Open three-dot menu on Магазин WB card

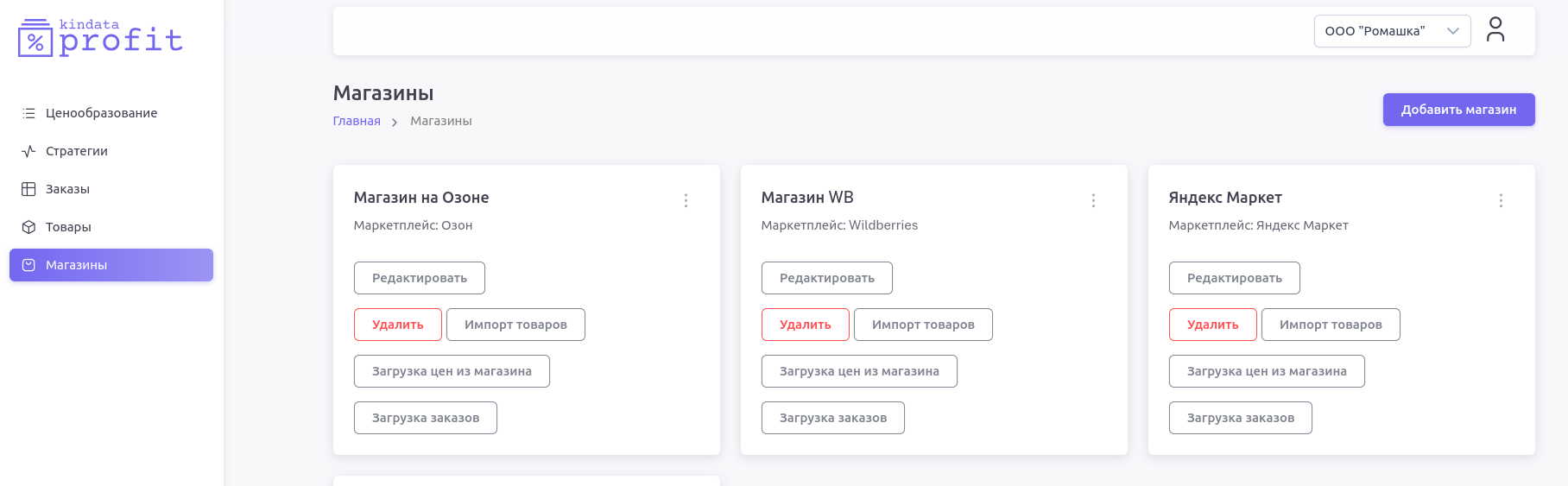coord(1093,200)
